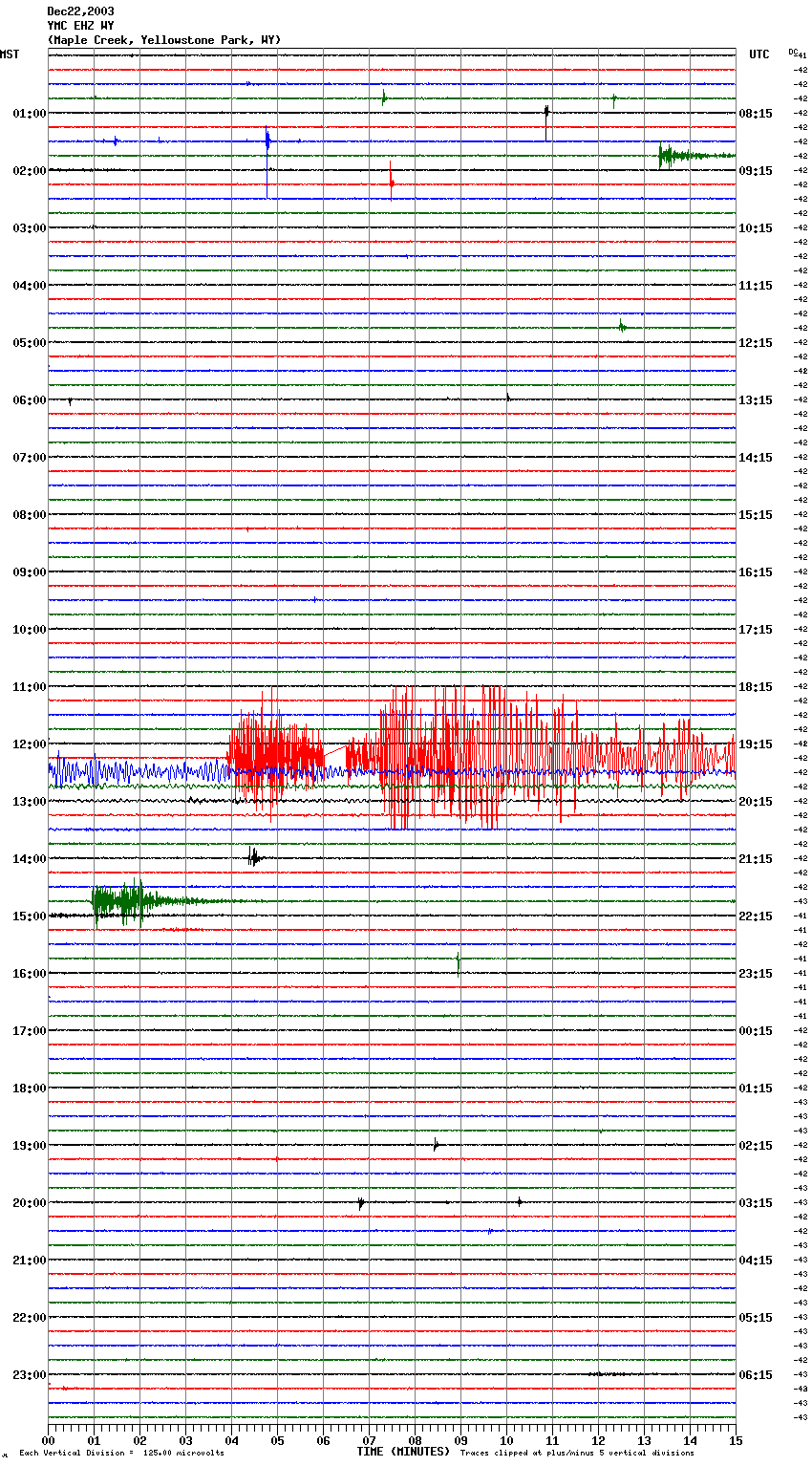This screenshot has height=1466, width=812.
Task: Click the MST time label "08:00"
Action: click(x=30, y=515)
